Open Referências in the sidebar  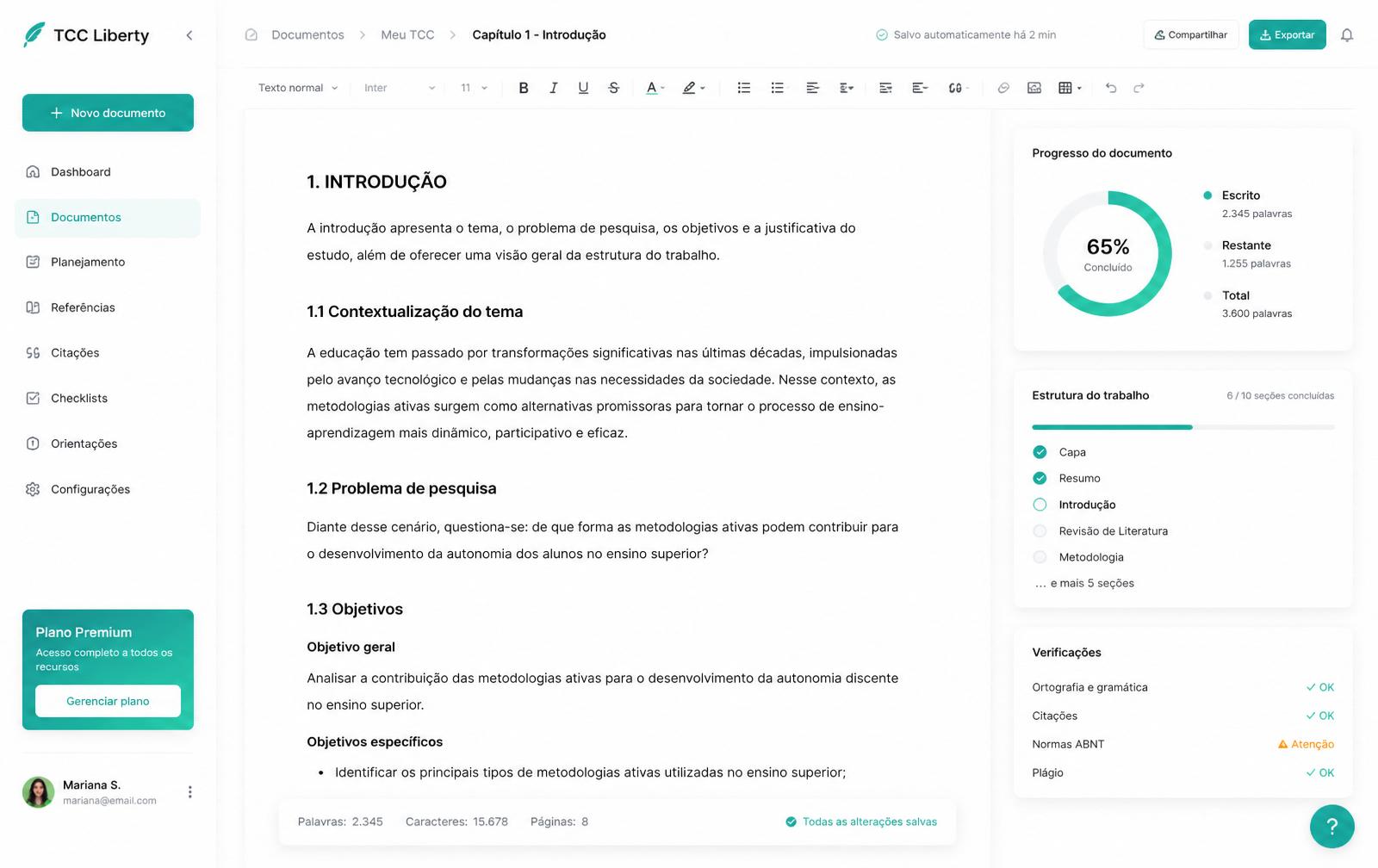click(x=108, y=307)
